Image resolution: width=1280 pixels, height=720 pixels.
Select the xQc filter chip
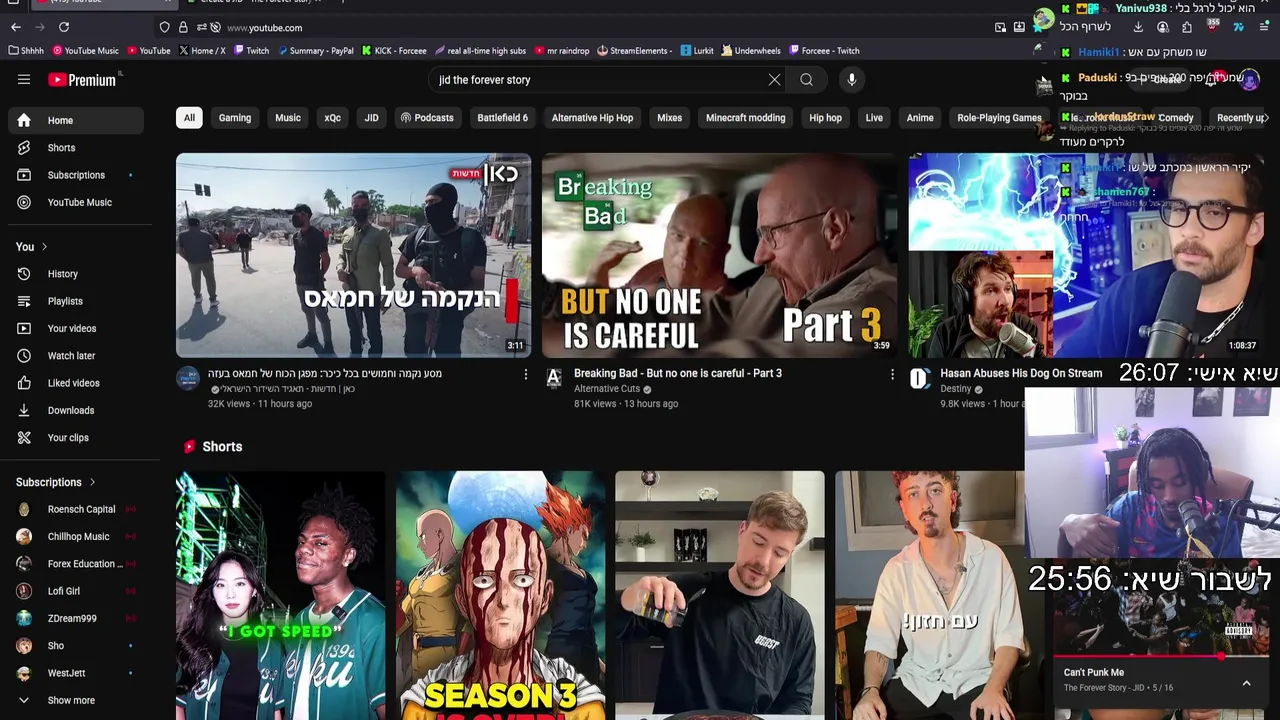(x=333, y=118)
